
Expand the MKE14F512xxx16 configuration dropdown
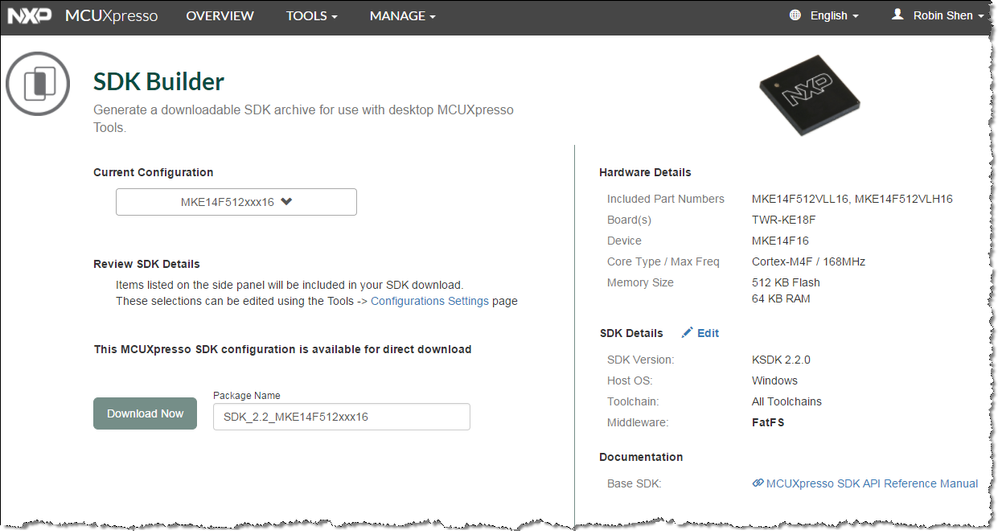pos(236,202)
